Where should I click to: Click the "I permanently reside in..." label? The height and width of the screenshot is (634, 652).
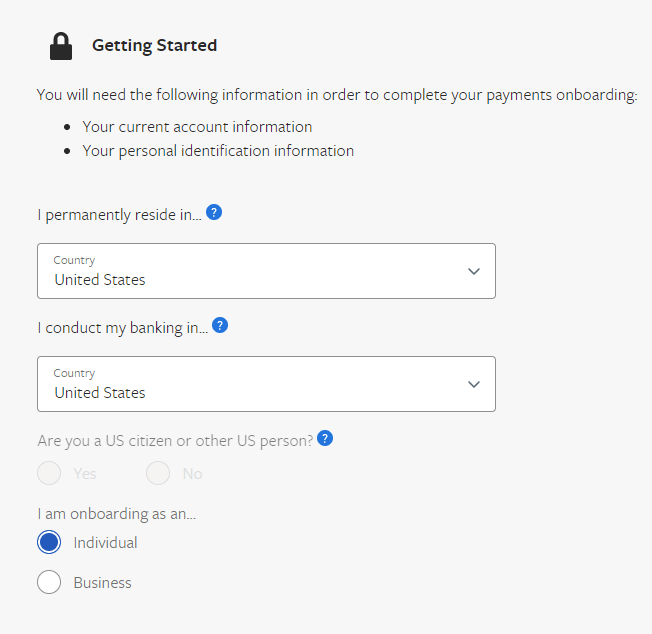tap(119, 214)
